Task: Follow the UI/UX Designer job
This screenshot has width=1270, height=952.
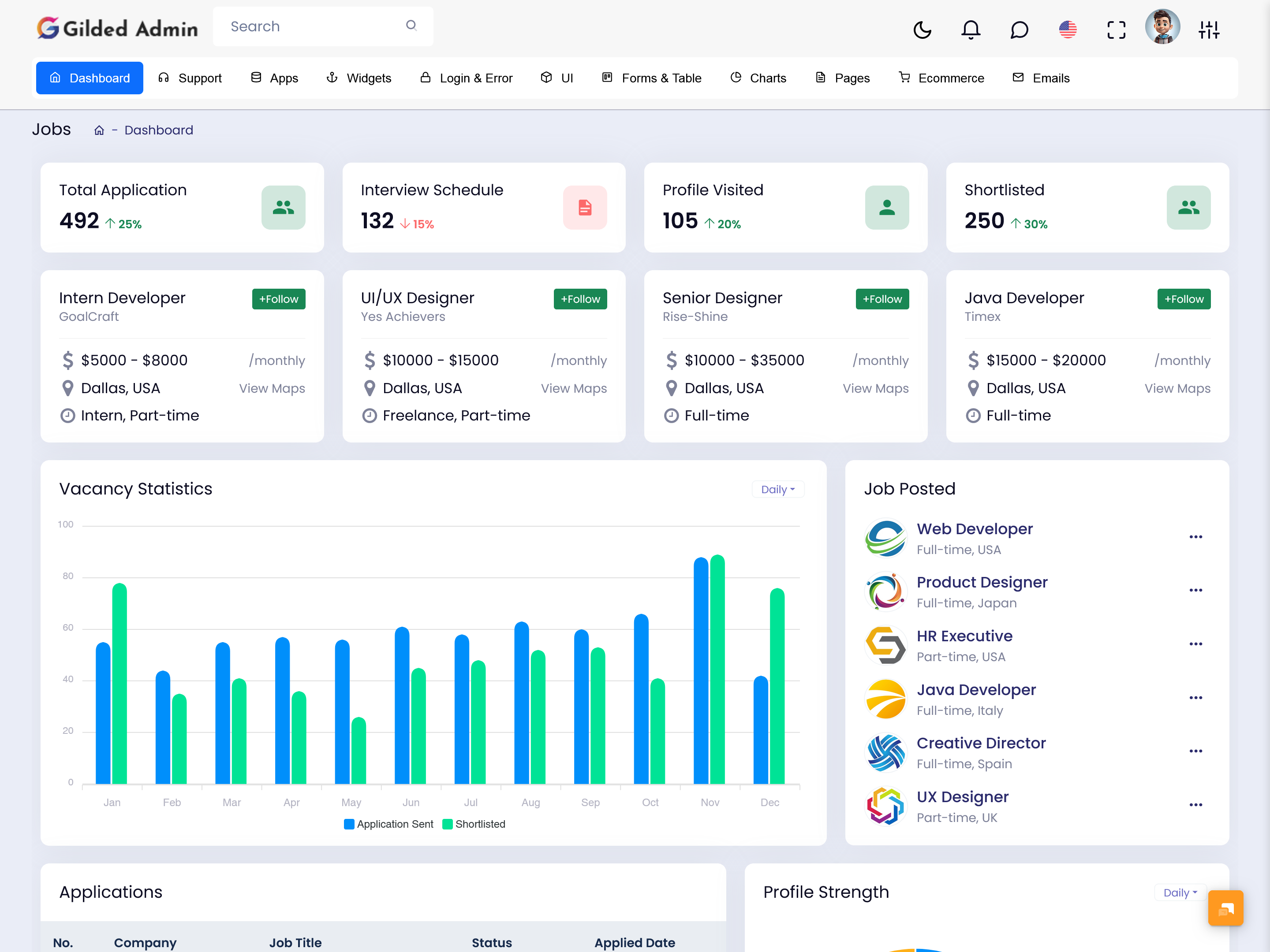Action: click(580, 299)
